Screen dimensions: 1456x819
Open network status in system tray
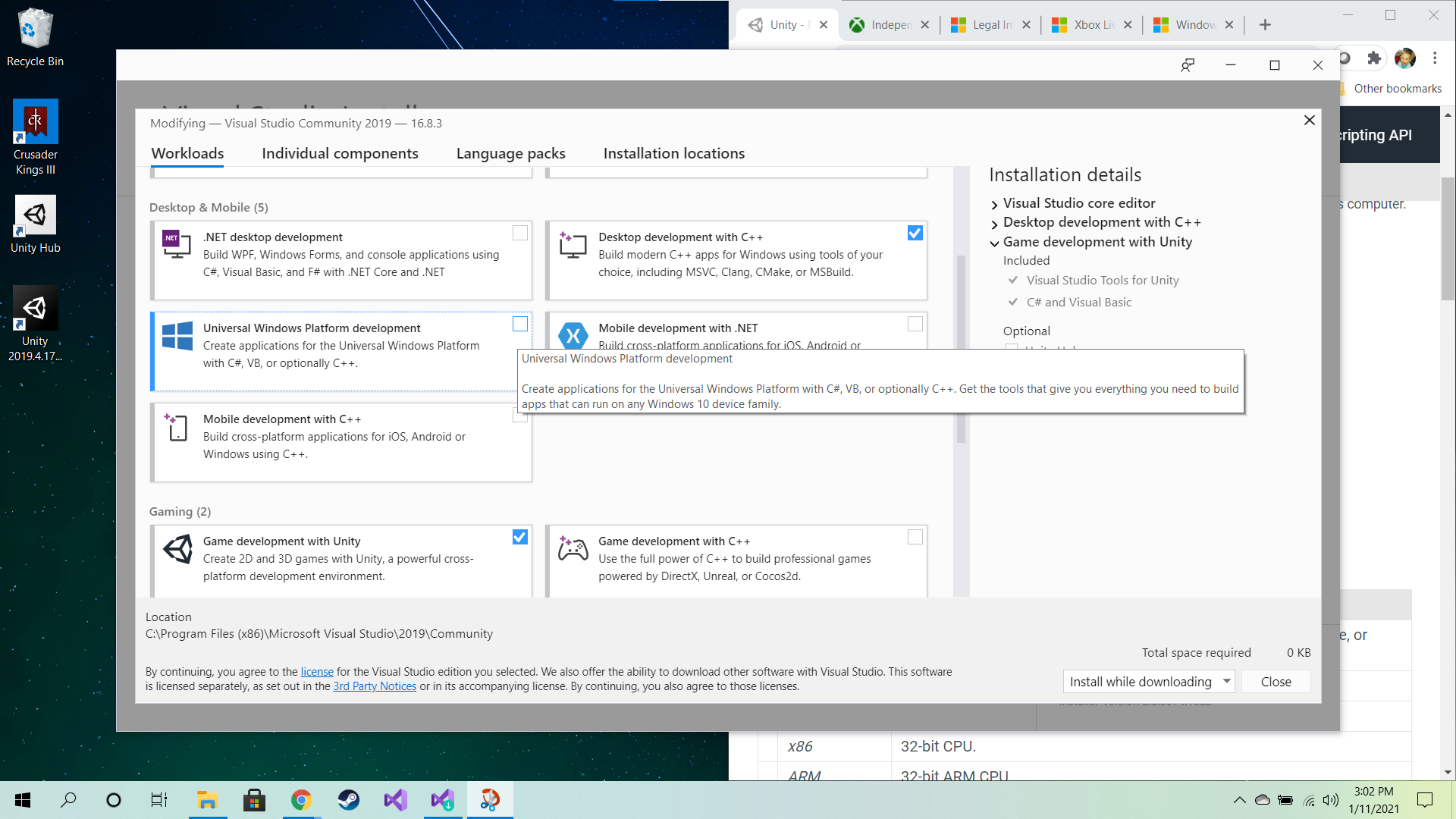pyautogui.click(x=1309, y=800)
